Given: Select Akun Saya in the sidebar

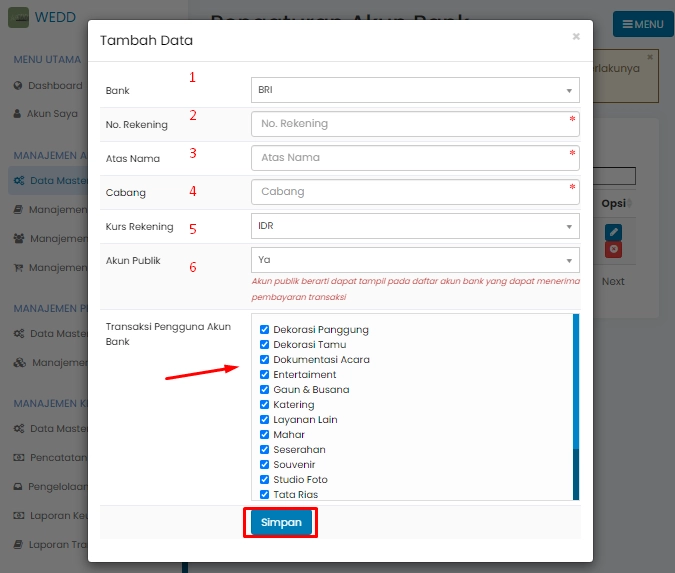Looking at the screenshot, I should 52,114.
